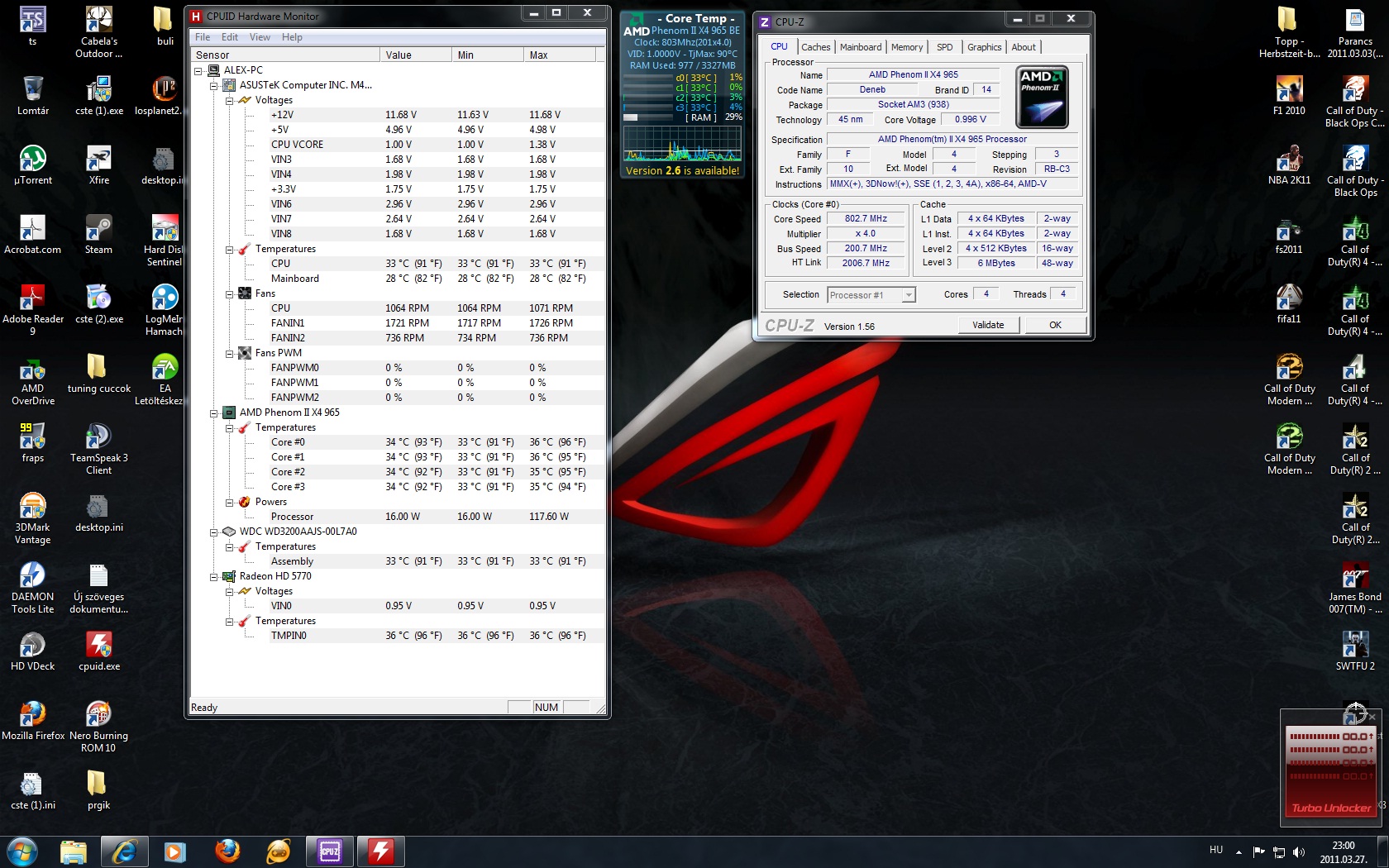1389x868 pixels.
Task: Switch to the Mainboard tab in CPU-Z
Action: 861,47
